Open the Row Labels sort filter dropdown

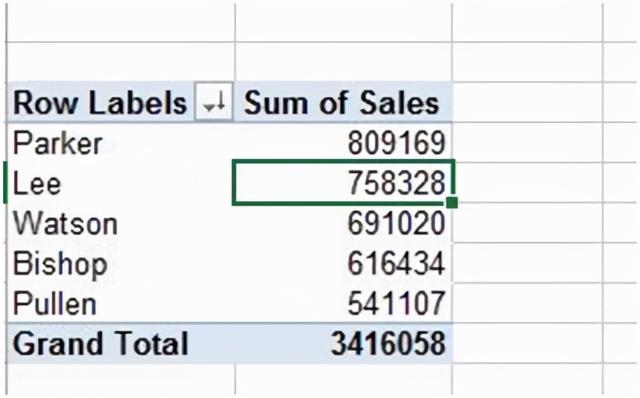(214, 102)
